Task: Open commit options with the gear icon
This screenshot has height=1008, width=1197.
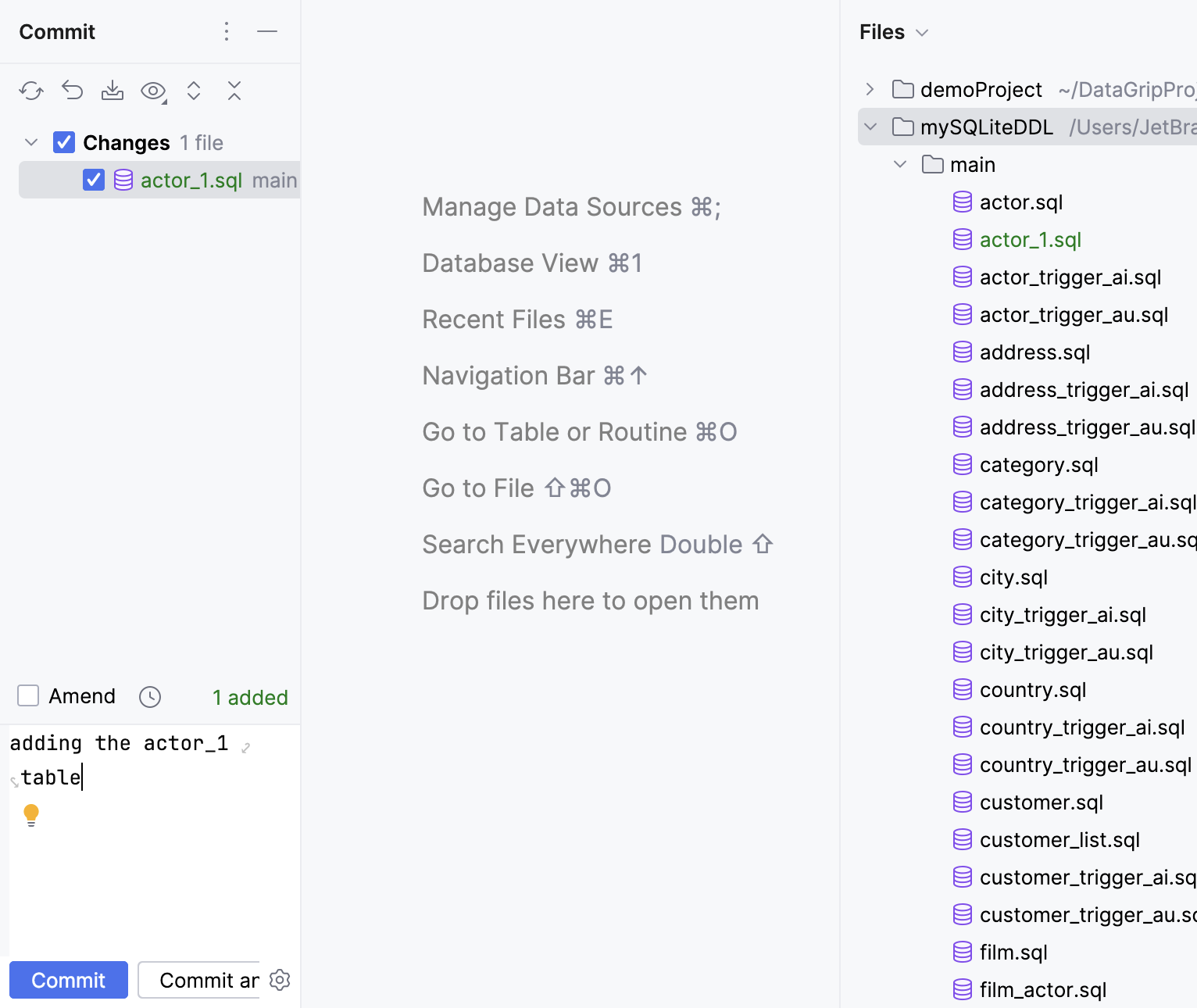Action: 280,980
